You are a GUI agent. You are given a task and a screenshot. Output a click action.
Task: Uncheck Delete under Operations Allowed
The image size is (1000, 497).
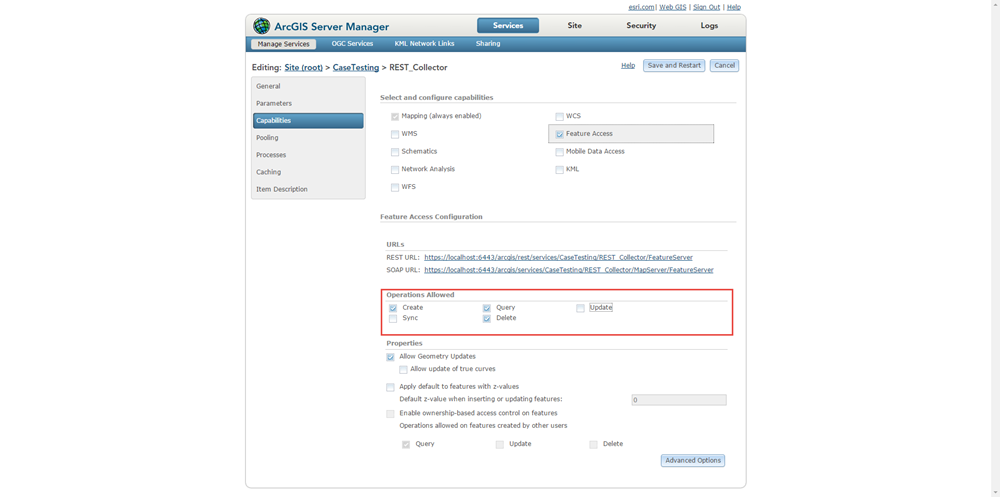click(x=487, y=318)
